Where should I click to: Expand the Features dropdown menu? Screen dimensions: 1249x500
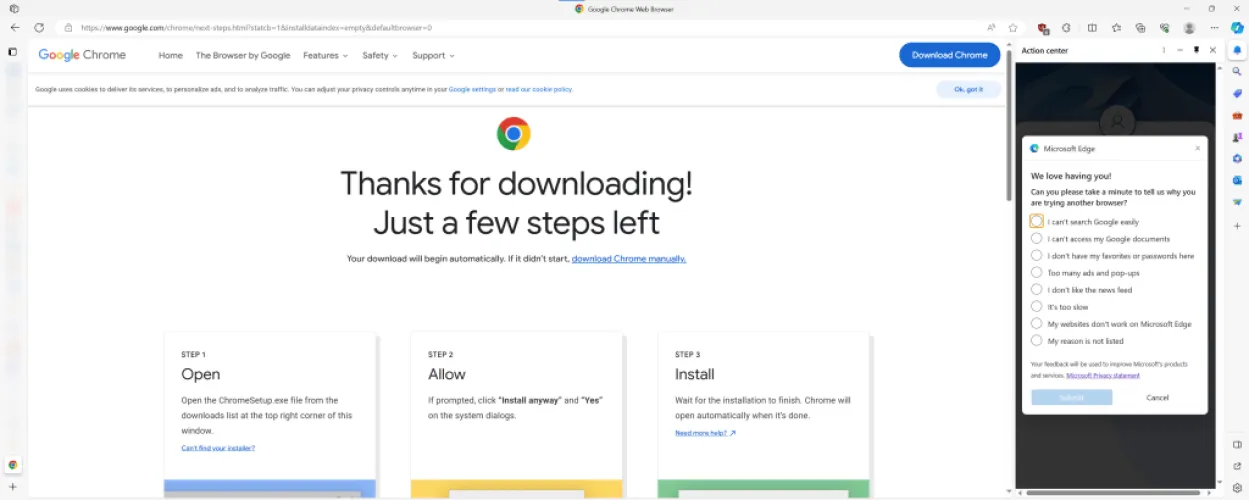click(325, 56)
